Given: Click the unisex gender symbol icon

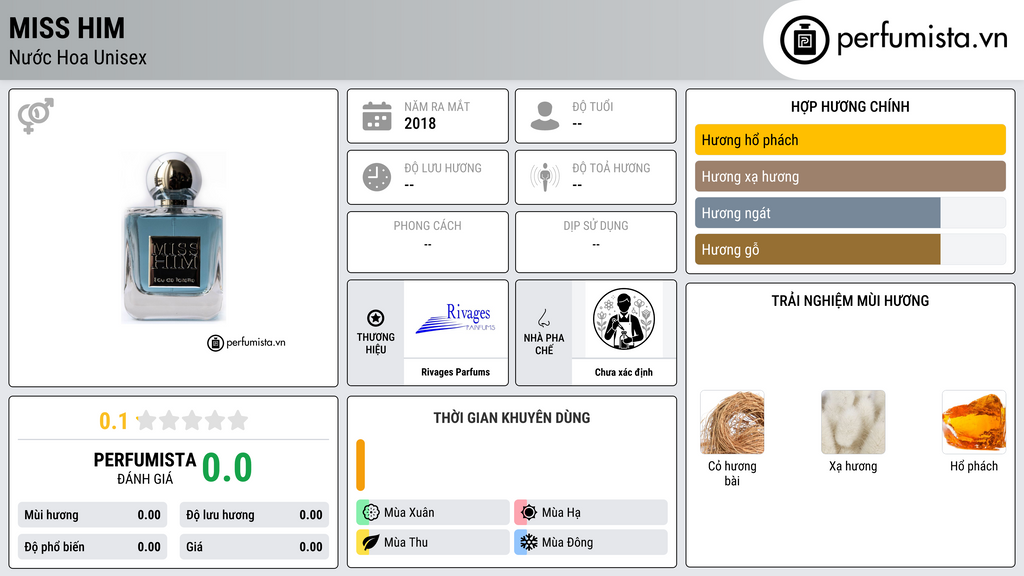Looking at the screenshot, I should pyautogui.click(x=36, y=116).
